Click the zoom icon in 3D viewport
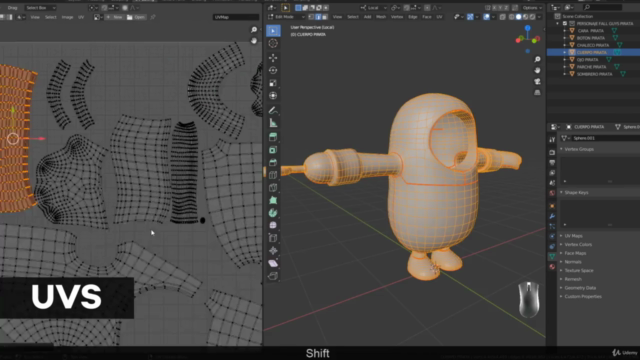The height and width of the screenshot is (360, 640). 537,60
